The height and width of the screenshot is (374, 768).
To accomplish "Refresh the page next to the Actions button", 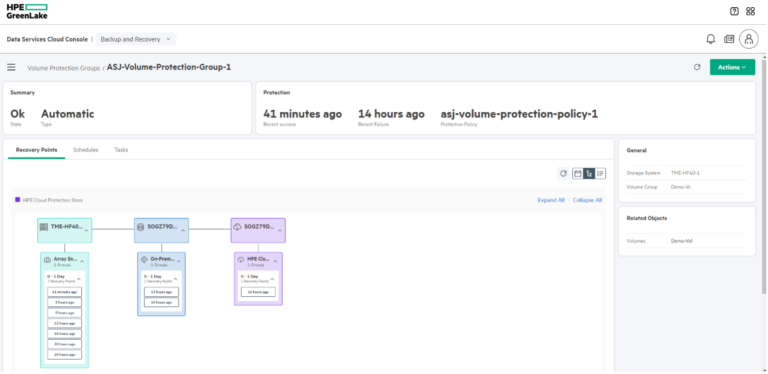I will 697,68.
